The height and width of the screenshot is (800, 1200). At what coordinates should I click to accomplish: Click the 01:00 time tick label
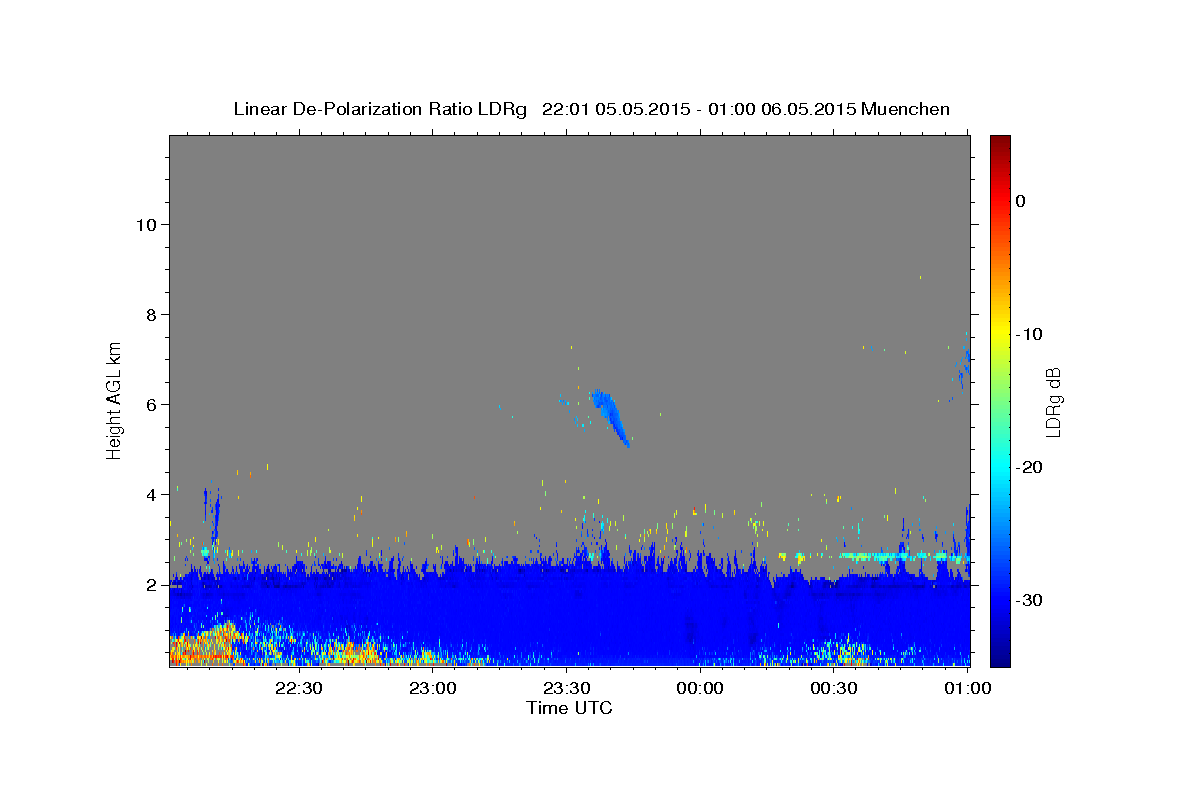pos(967,688)
